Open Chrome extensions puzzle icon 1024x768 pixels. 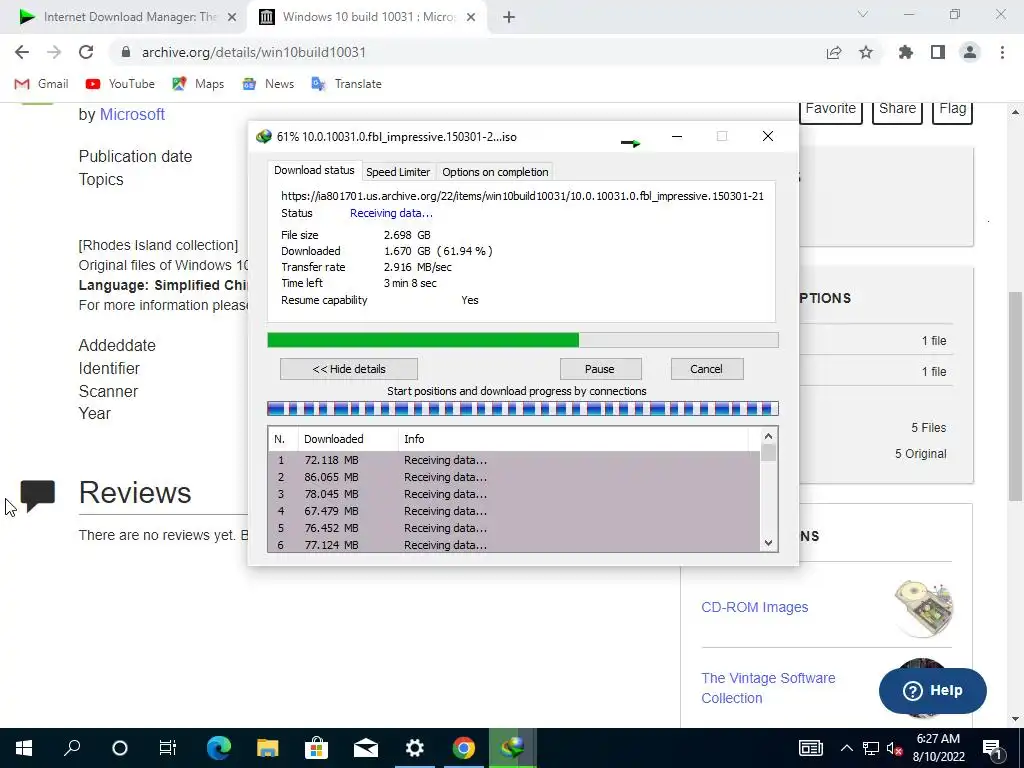click(x=906, y=52)
